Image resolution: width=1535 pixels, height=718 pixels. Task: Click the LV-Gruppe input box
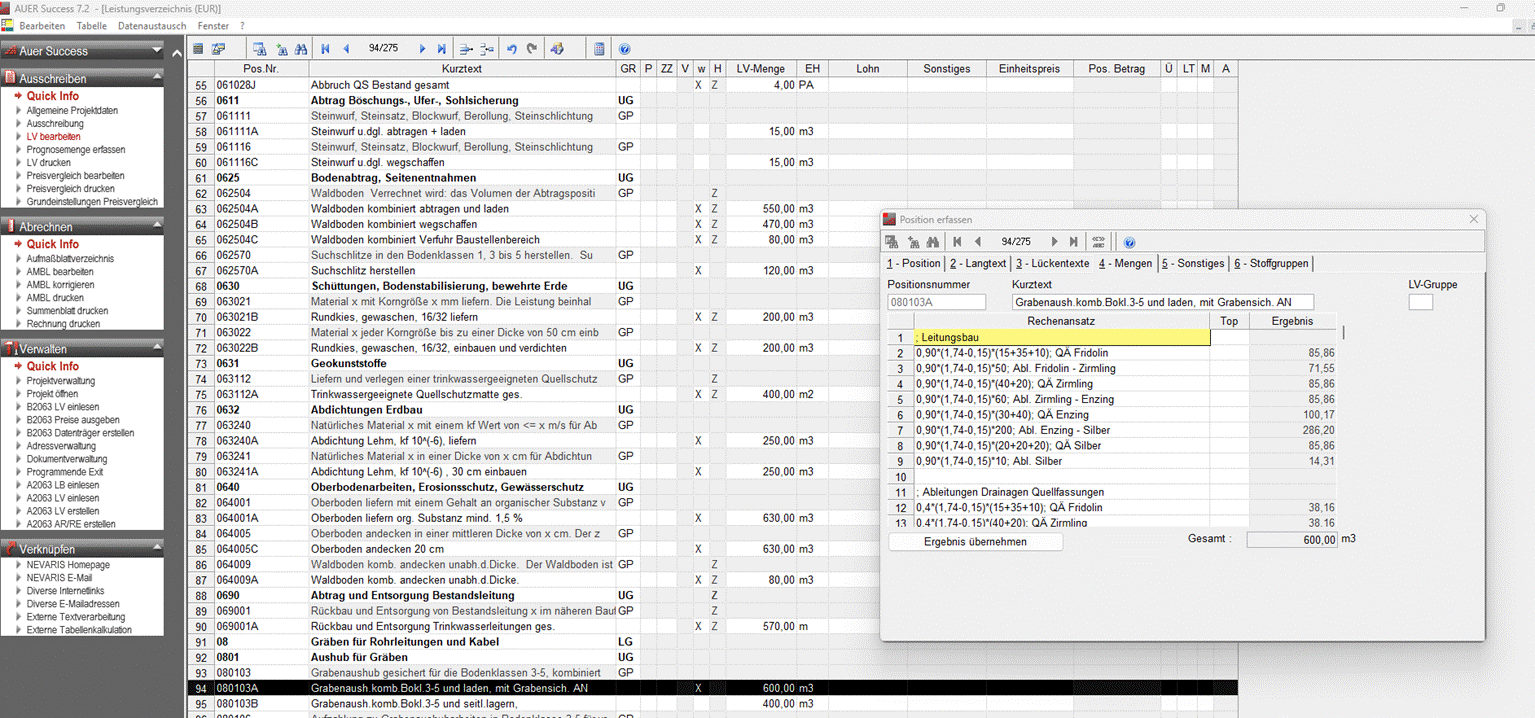(1420, 301)
